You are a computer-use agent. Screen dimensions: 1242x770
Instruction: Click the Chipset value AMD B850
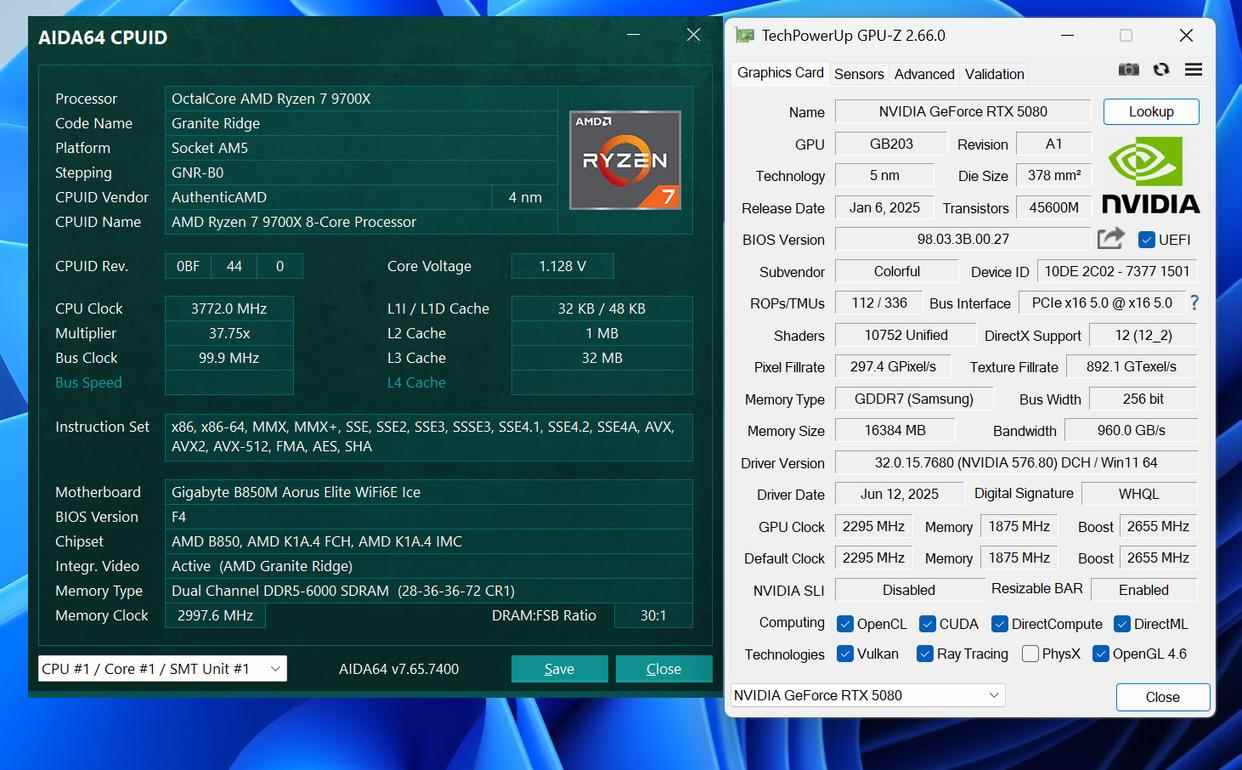tap(429, 541)
